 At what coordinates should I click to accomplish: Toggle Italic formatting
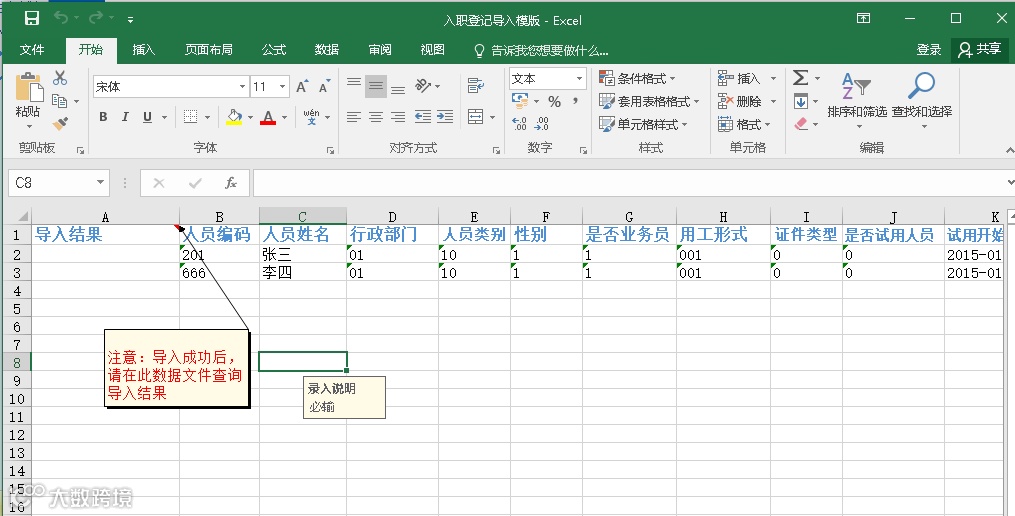[125, 117]
